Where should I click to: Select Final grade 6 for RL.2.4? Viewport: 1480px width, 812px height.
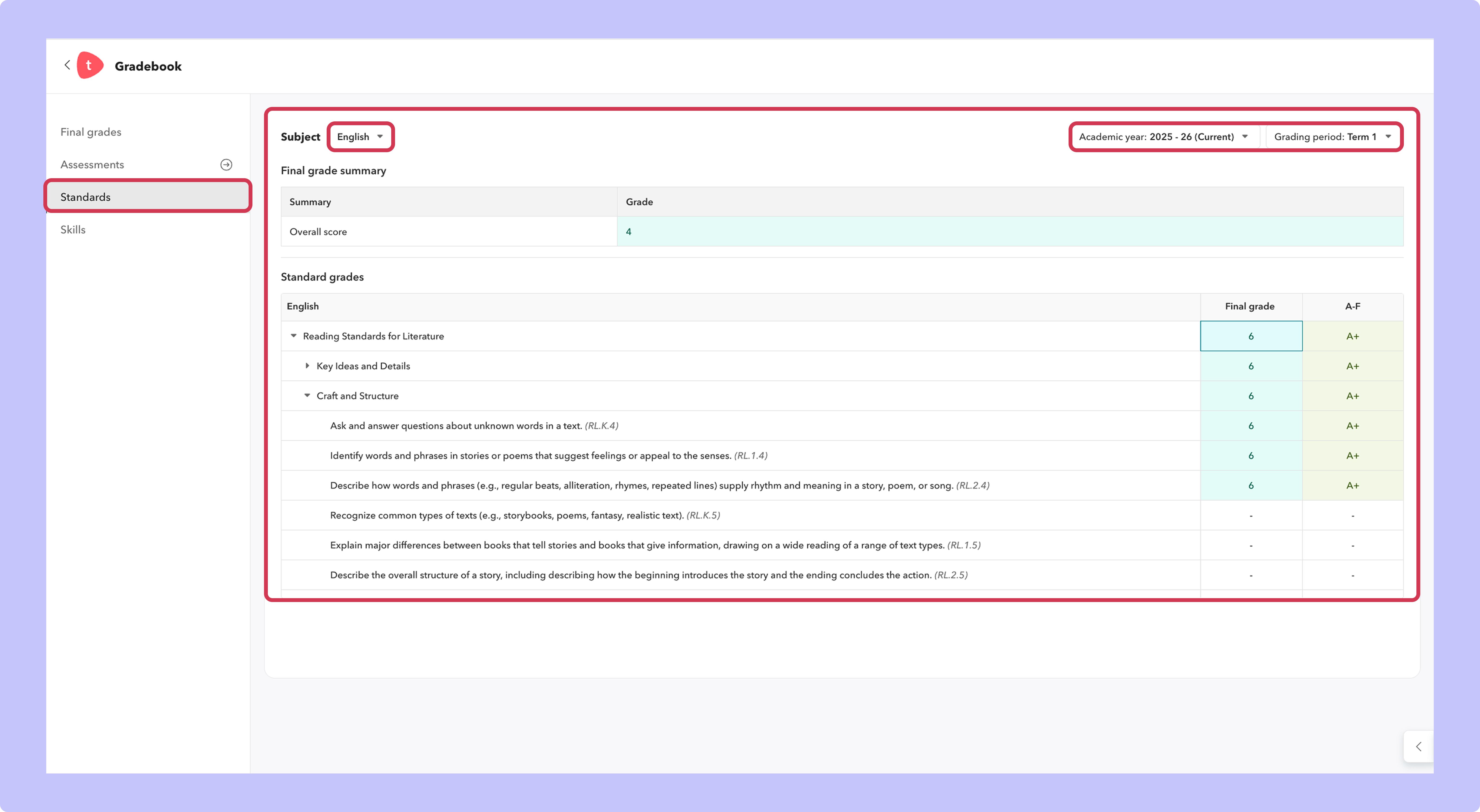tap(1251, 485)
